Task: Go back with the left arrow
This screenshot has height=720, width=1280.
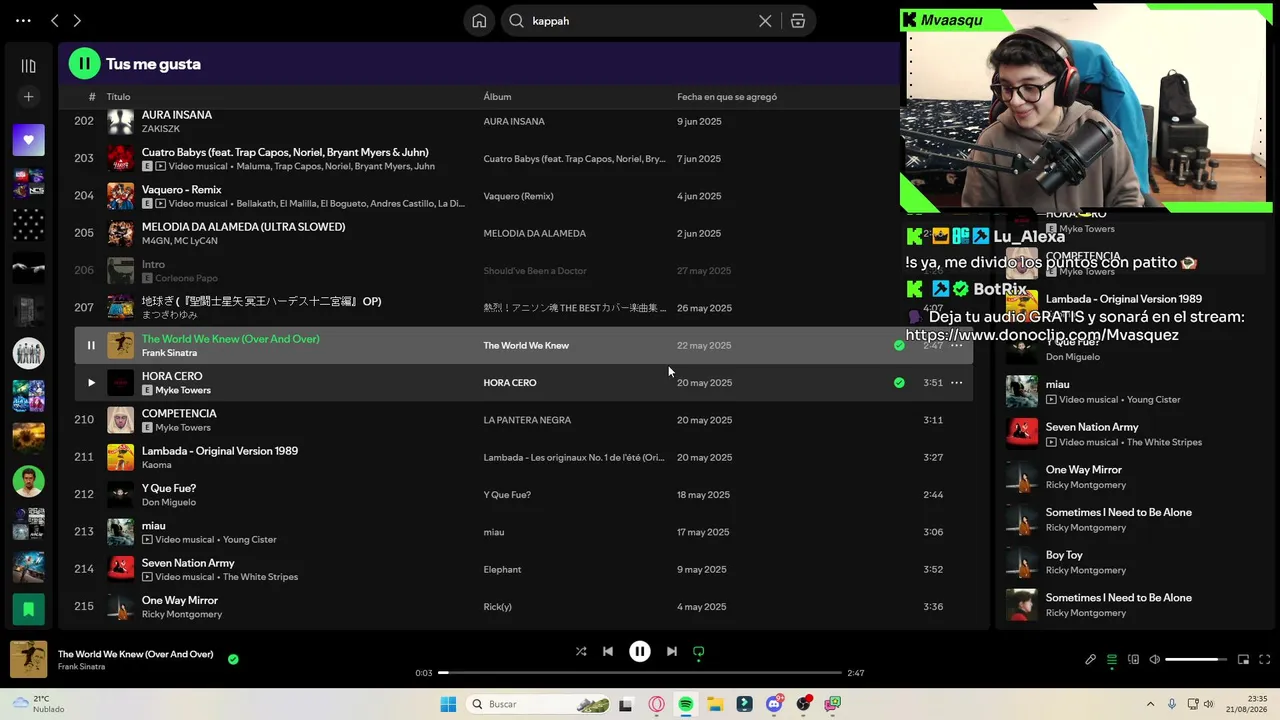Action: tap(55, 20)
